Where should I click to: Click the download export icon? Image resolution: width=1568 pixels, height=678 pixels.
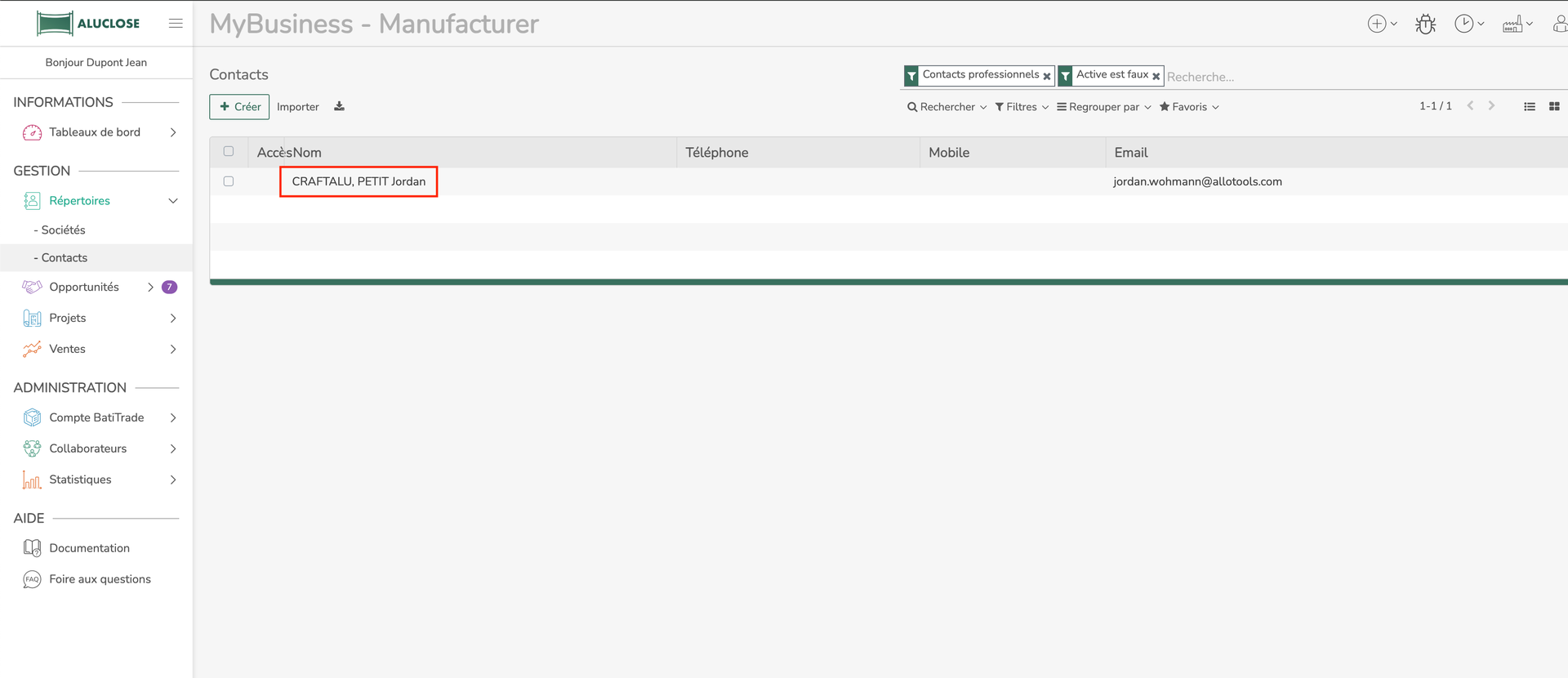tap(339, 107)
